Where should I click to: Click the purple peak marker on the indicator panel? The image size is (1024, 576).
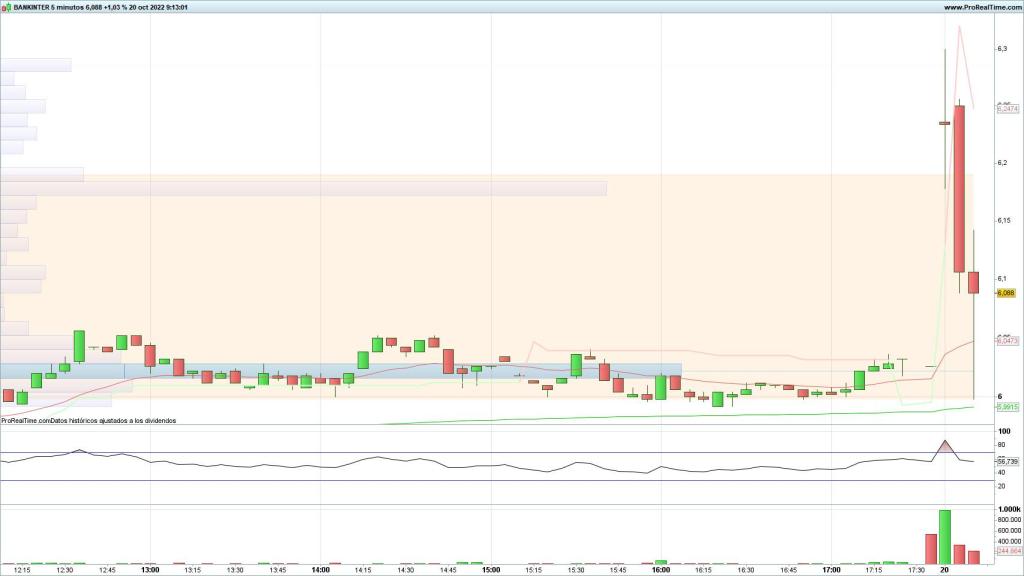pyautogui.click(x=945, y=446)
